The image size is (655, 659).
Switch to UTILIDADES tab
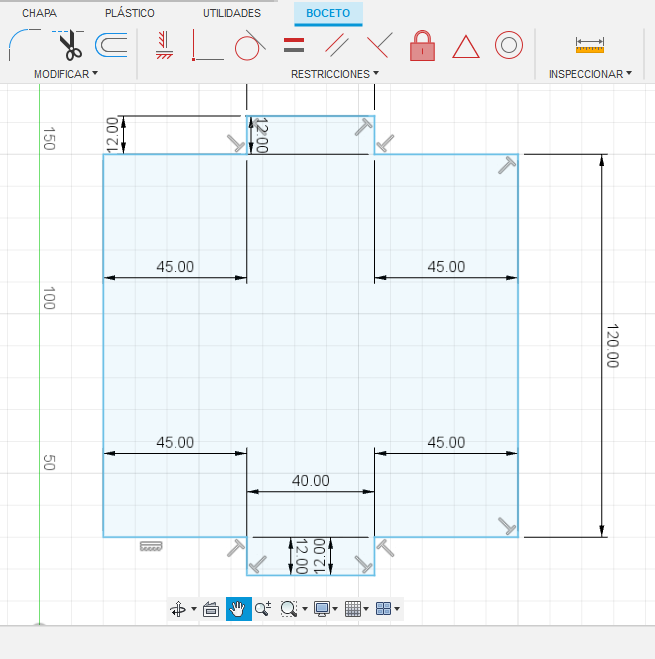[x=232, y=13]
